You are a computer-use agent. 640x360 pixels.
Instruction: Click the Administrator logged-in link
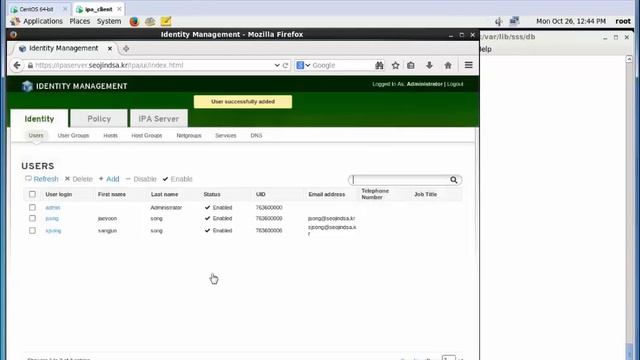tap(424, 84)
